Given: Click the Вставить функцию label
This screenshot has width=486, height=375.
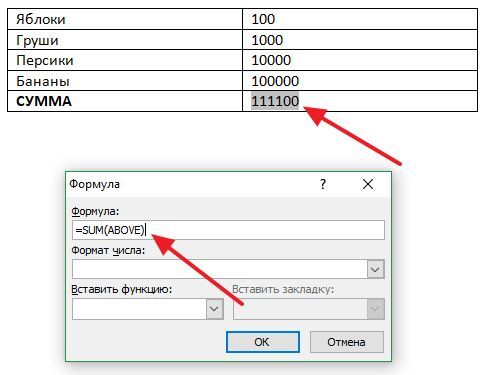Looking at the screenshot, I should 122,289.
